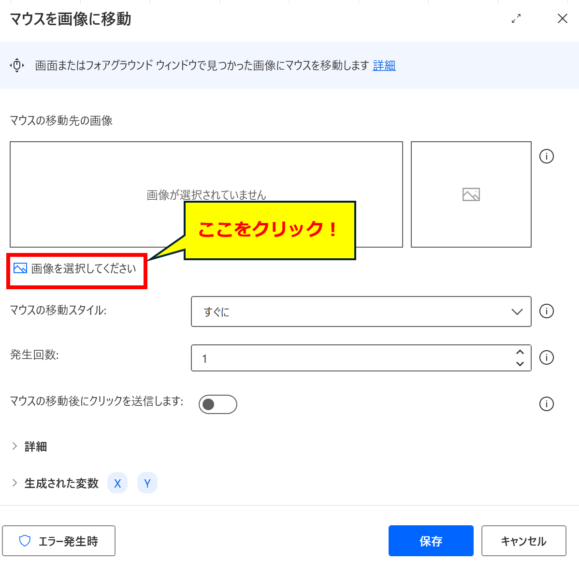Select the X variable badge
Screen dimensions: 579x563
point(117,483)
